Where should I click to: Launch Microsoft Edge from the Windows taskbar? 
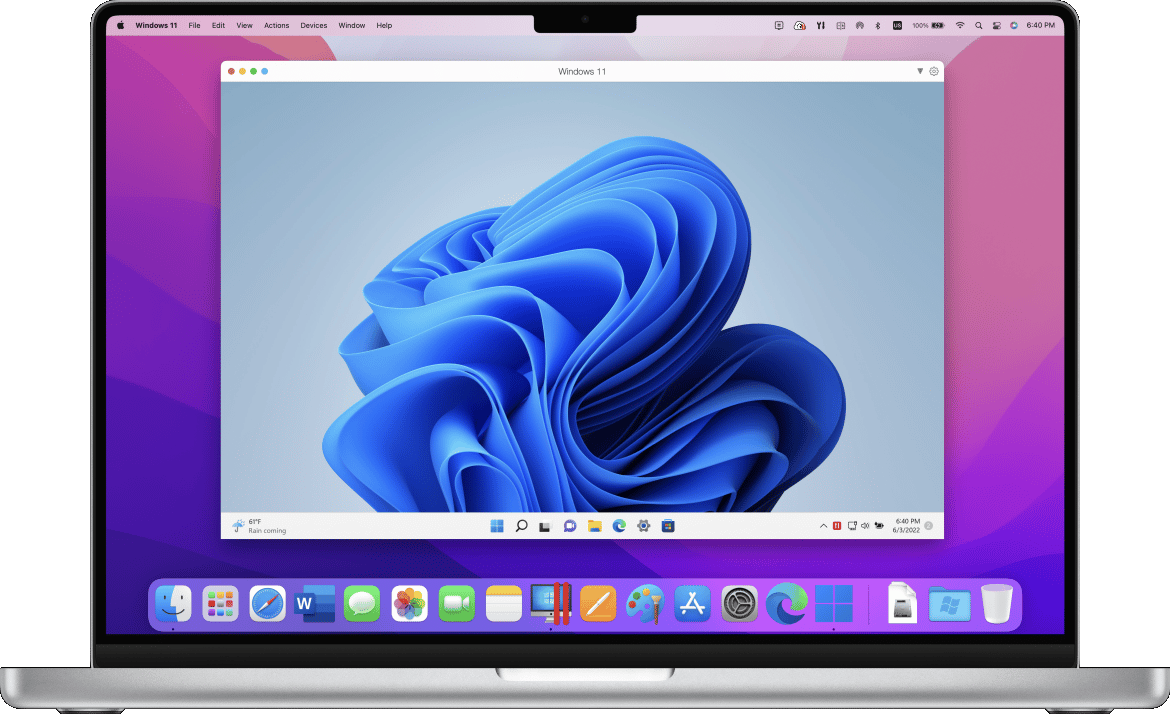coord(618,525)
